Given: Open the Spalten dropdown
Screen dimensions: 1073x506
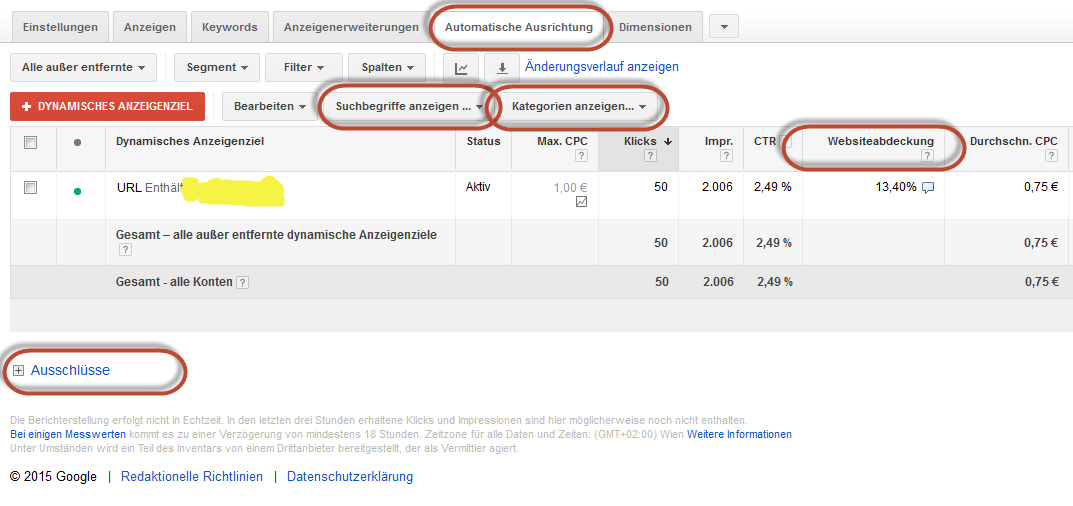Looking at the screenshot, I should click(x=387, y=68).
